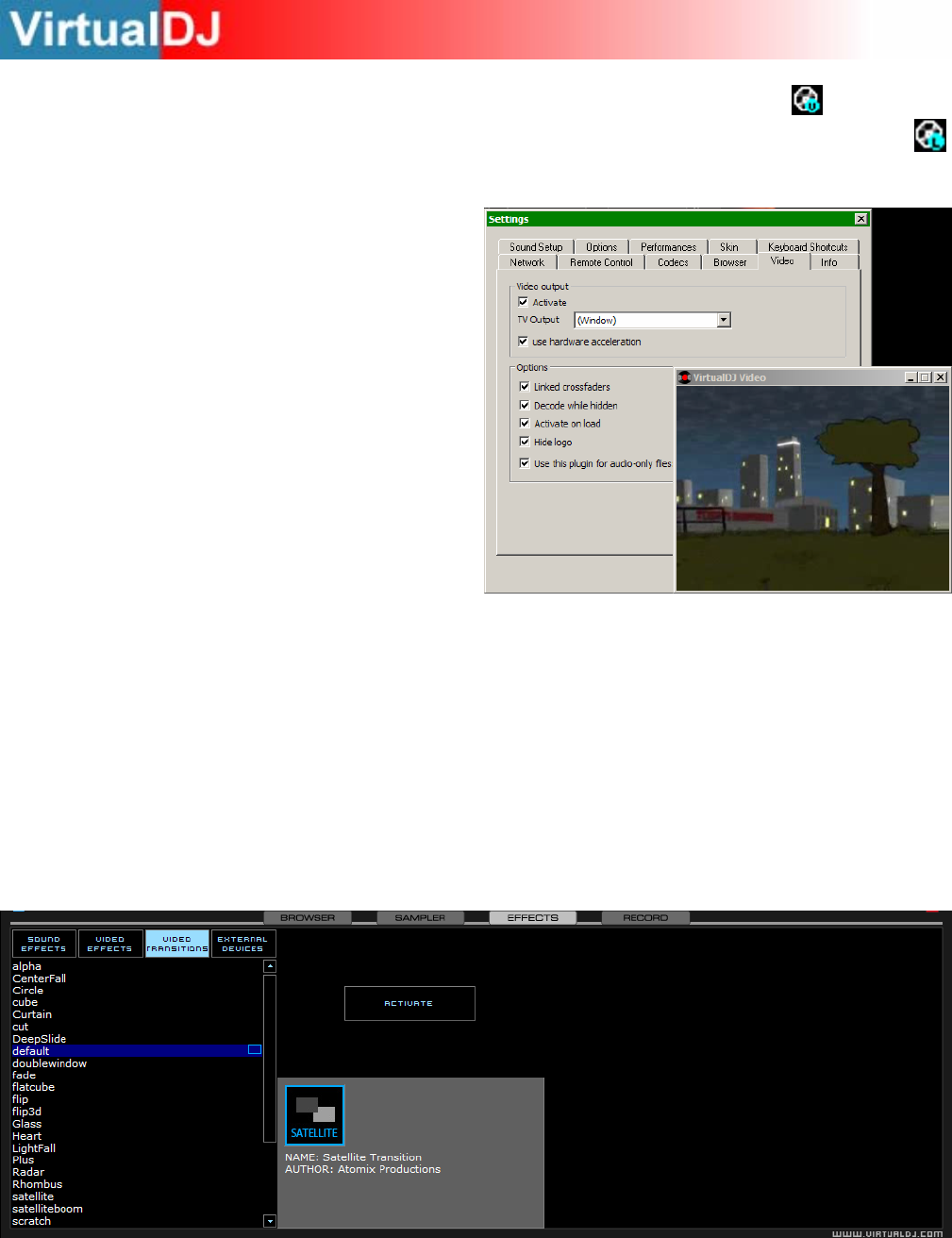952x1238 pixels.
Task: Toggle Linked crossfaders checkbox
Action: 525,387
